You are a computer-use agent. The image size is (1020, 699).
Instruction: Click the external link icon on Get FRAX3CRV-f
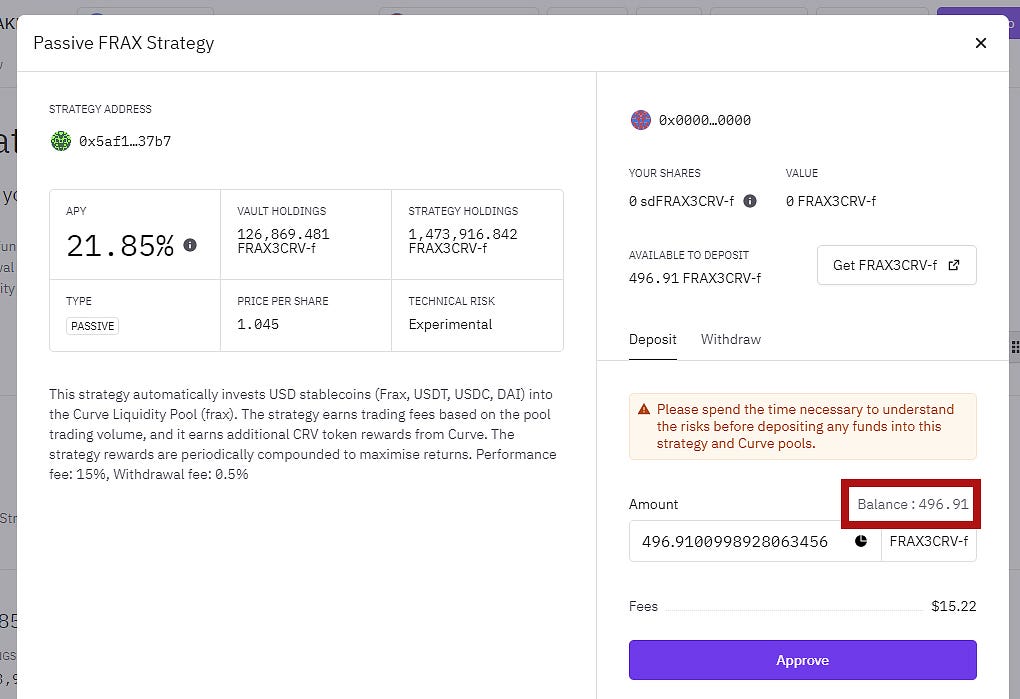pos(954,265)
